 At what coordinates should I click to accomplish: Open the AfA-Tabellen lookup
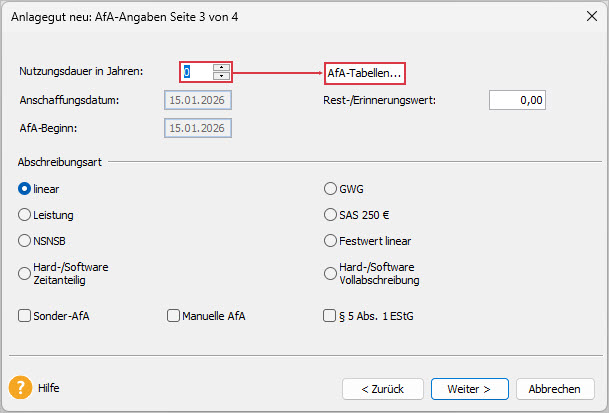pos(364,73)
